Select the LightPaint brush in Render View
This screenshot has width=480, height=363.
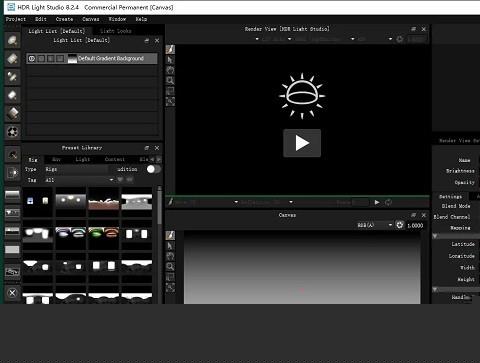click(170, 50)
